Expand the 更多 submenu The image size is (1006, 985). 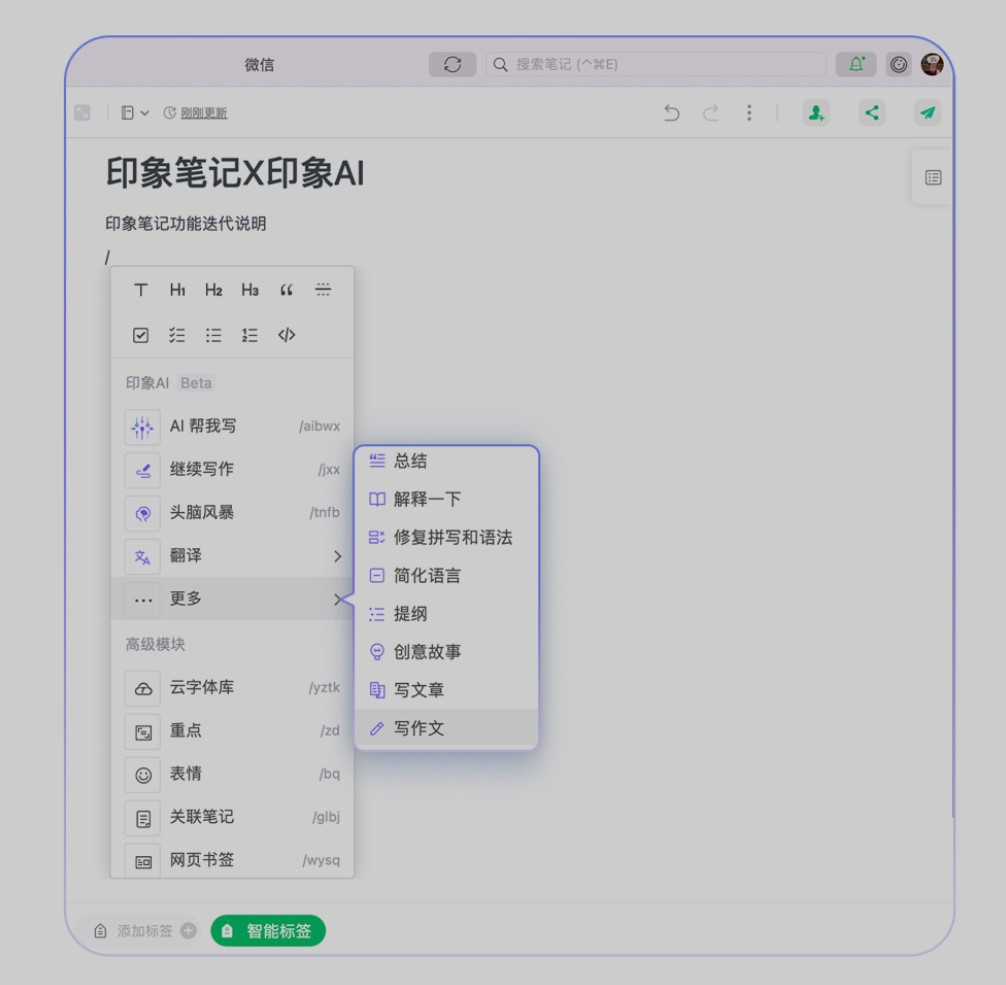(x=232, y=599)
